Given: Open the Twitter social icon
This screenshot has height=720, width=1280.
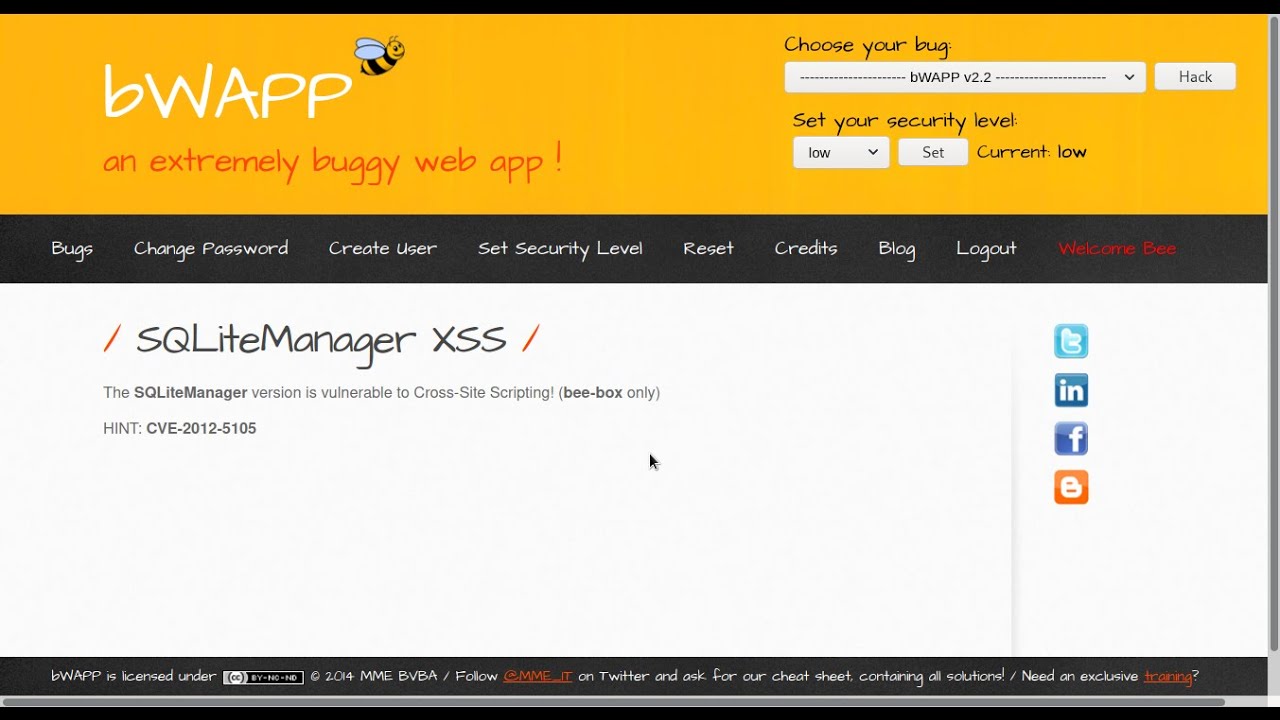Looking at the screenshot, I should [x=1071, y=341].
